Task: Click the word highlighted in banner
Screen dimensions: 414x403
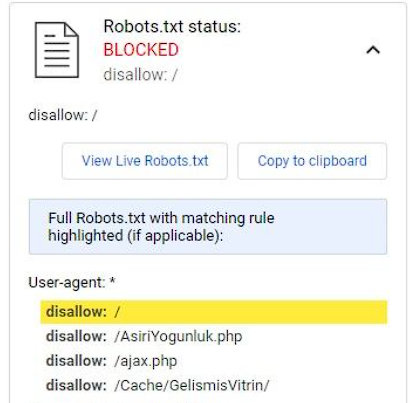Action: [x=86, y=236]
